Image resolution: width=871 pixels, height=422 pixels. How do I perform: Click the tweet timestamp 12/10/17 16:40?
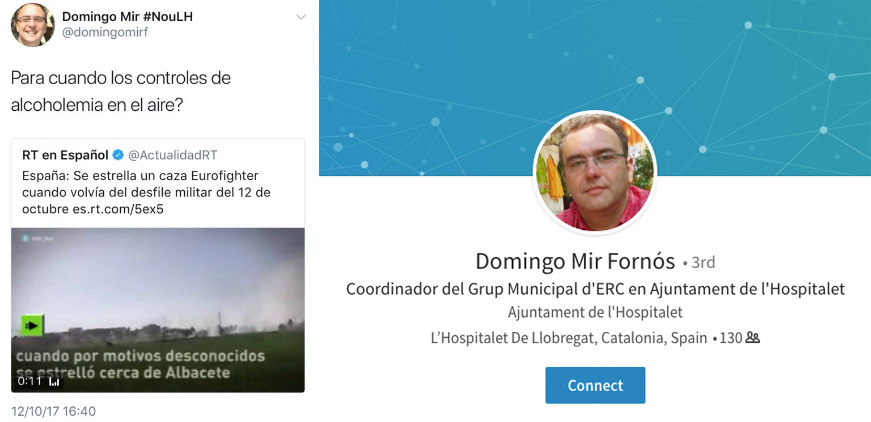53,411
